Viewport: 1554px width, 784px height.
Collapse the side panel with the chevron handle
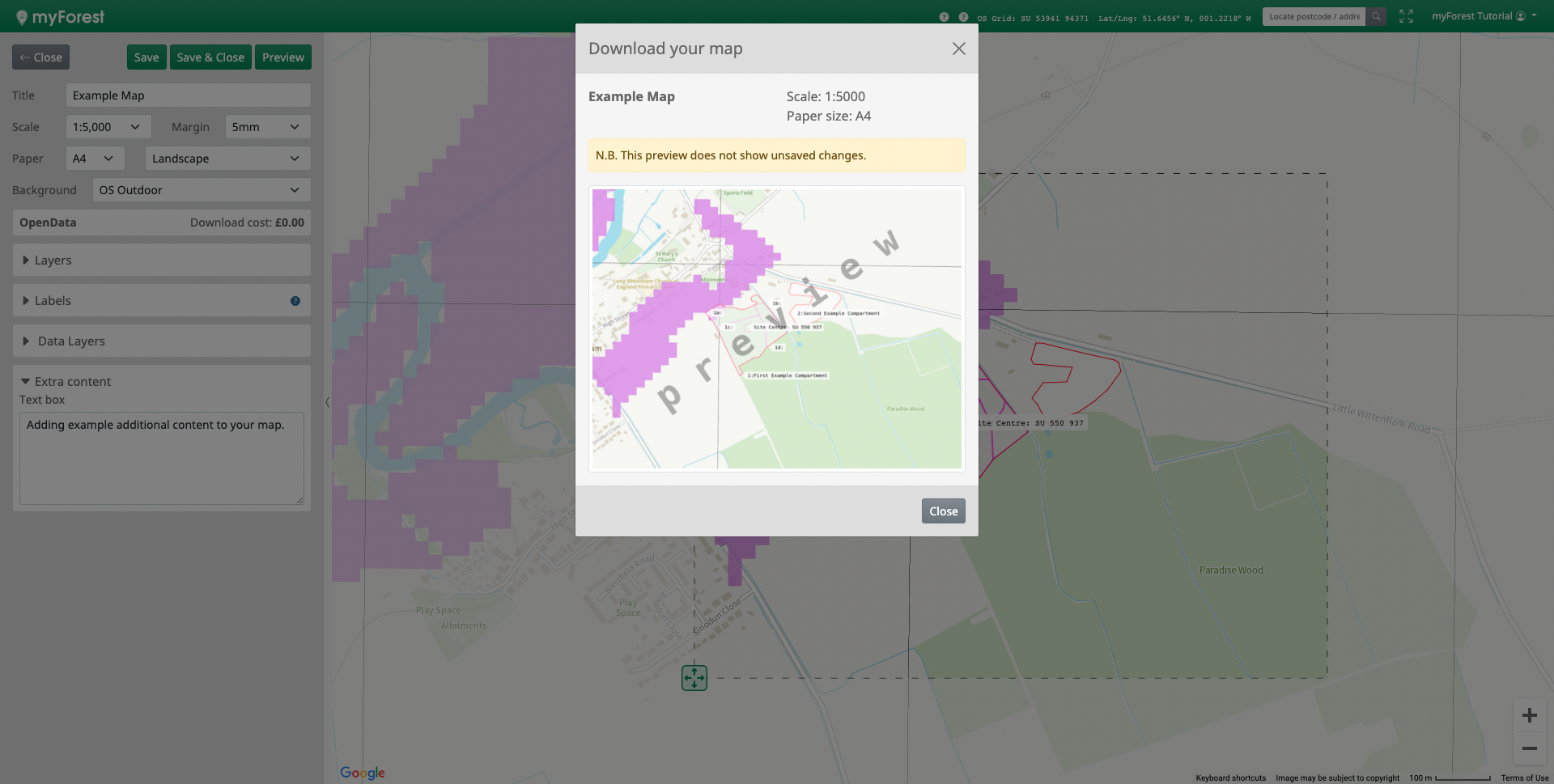[327, 402]
